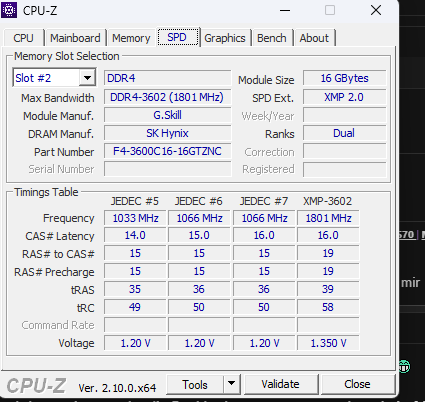
Task: Show the About tab
Action: pyautogui.click(x=314, y=38)
